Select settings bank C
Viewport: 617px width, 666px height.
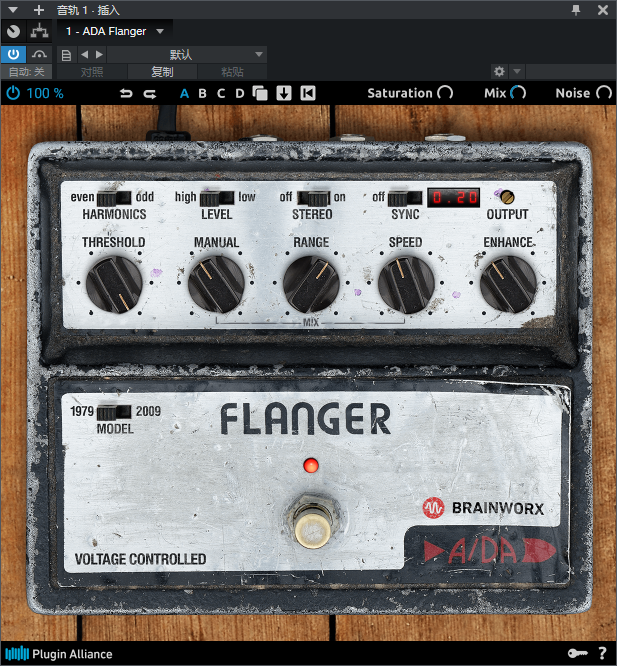click(x=221, y=93)
